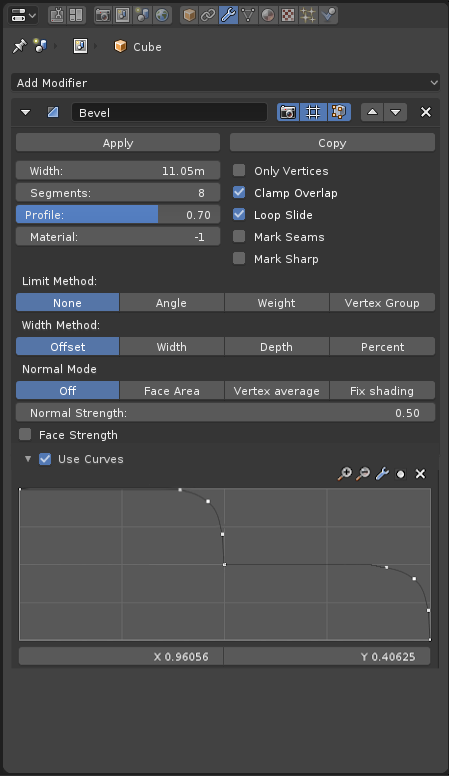Disable Loop Slide checkbox

[239, 214]
